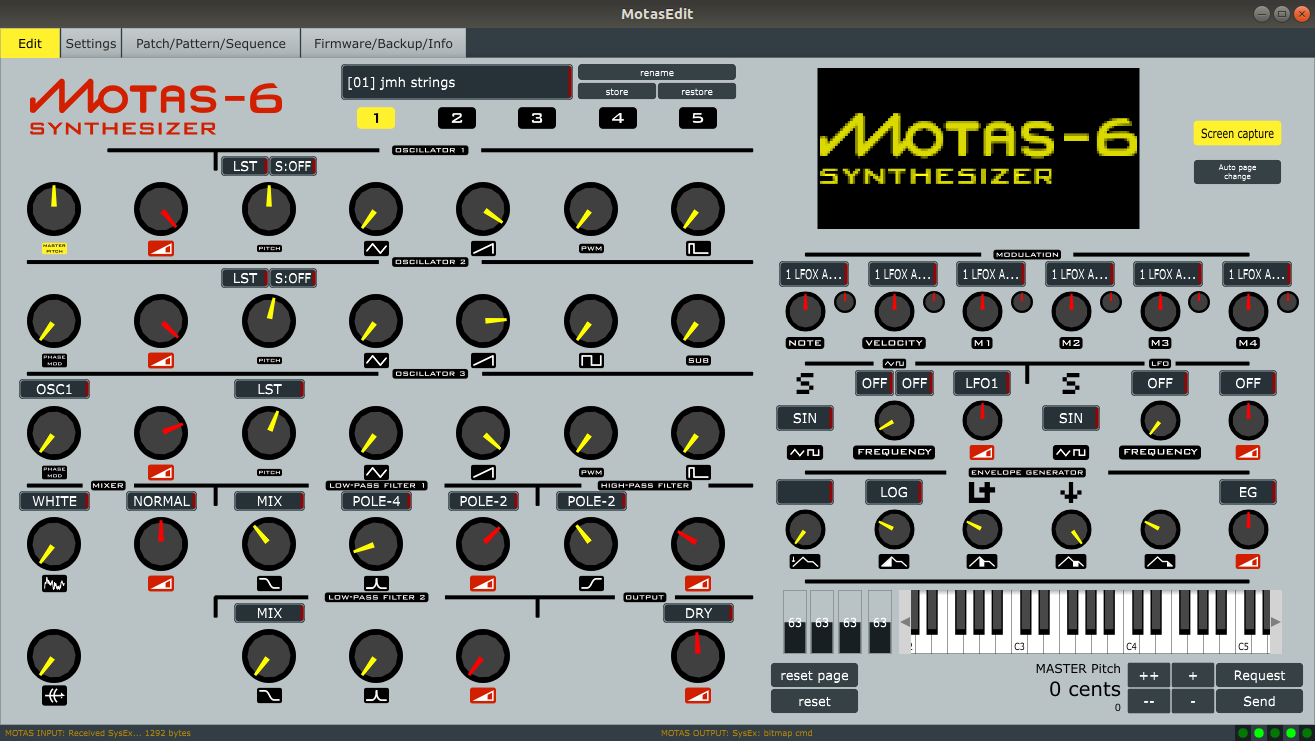Click Oscillator 2 SUB label icon
Screen dimensions: 1315x741
pyautogui.click(x=698, y=360)
